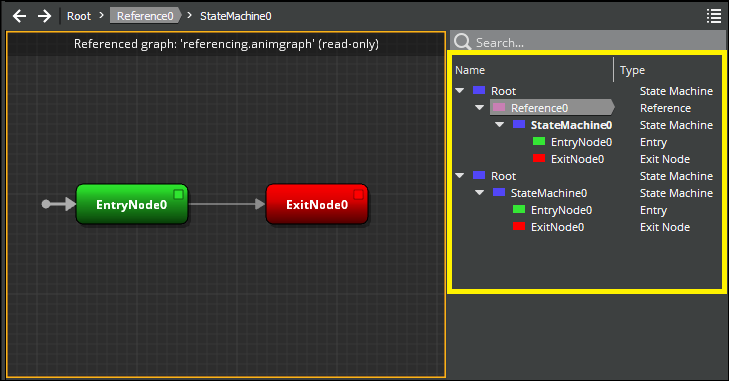Click the small square on the ExitNode0 graph node
The width and height of the screenshot is (729, 381).
pos(358,194)
